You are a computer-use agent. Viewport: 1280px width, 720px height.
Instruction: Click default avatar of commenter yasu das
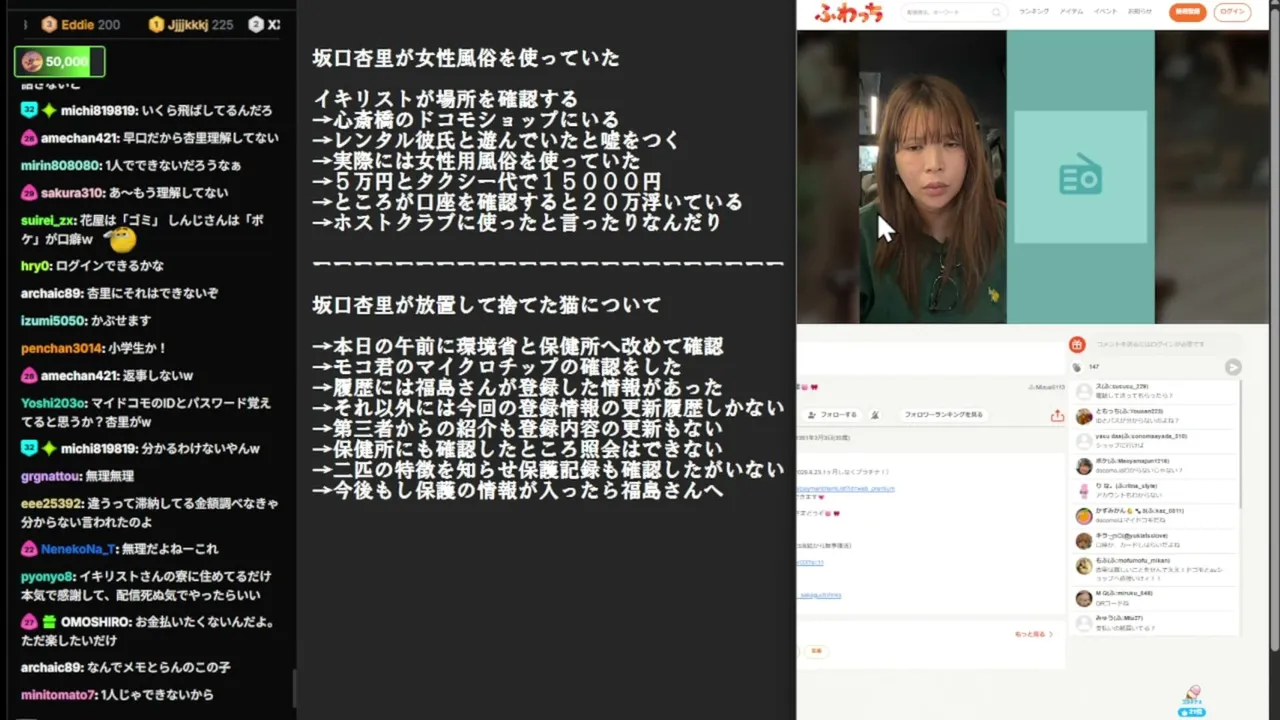coord(1083,441)
